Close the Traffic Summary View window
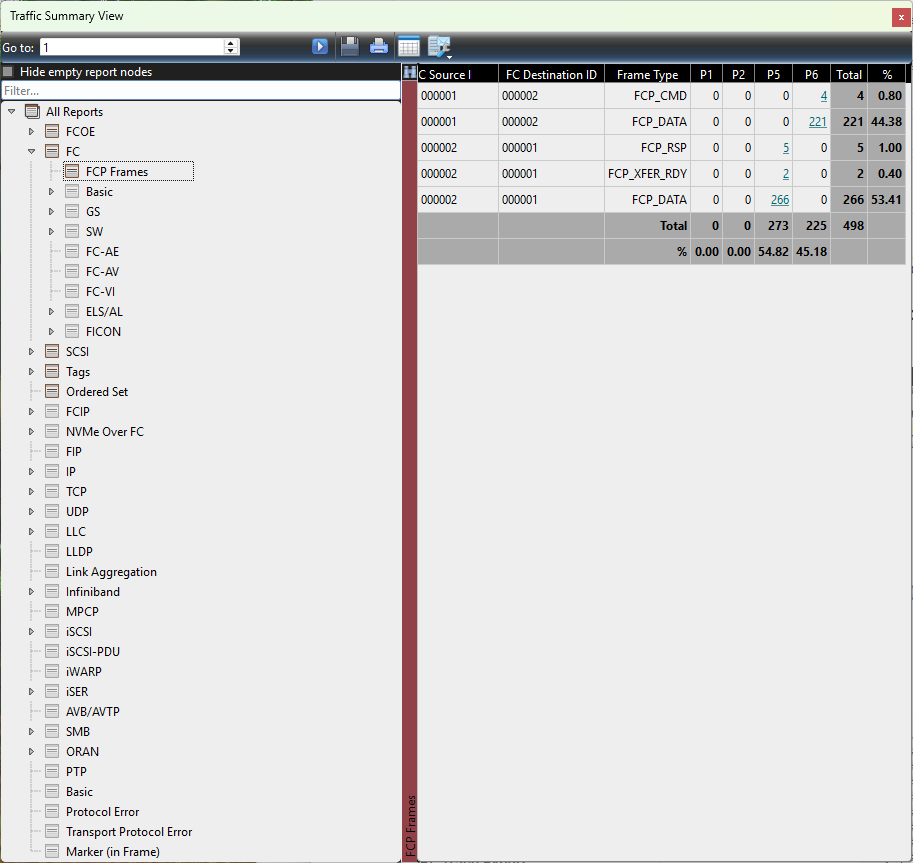 [901, 17]
